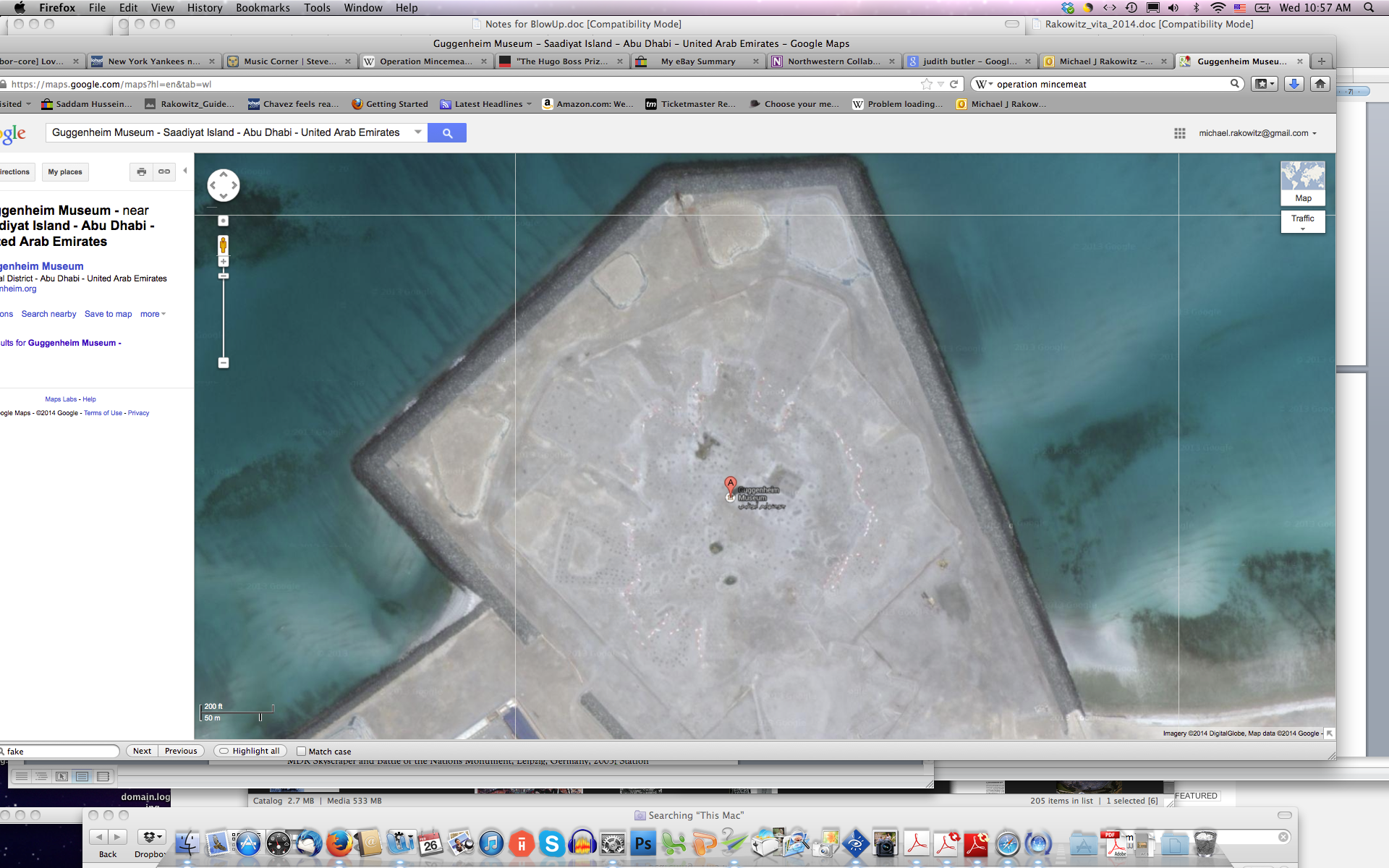This screenshot has width=1389, height=868.
Task: Switch to Map view thumbnail
Action: 1303,183
